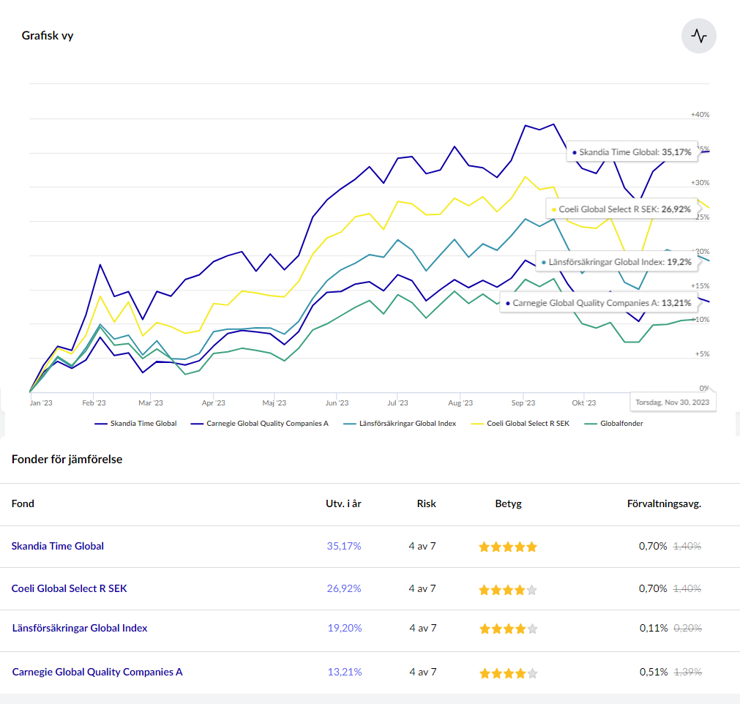Open Carnegie Global Quality Companies A link in table
This screenshot has height=704, width=740.
(97, 672)
